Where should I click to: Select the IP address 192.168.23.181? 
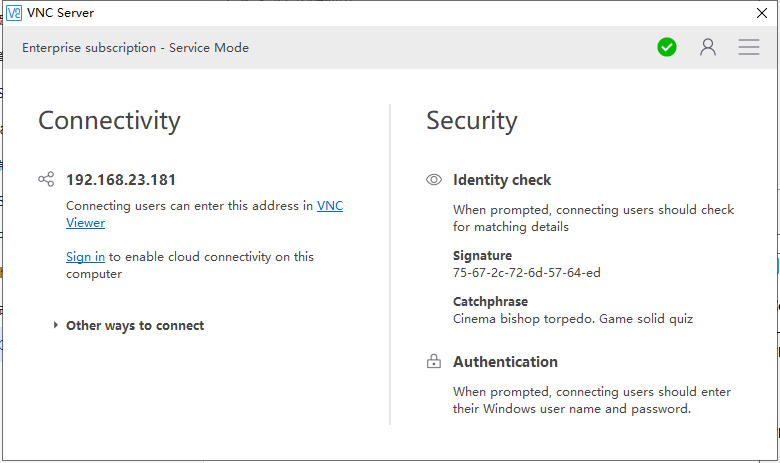pos(121,180)
